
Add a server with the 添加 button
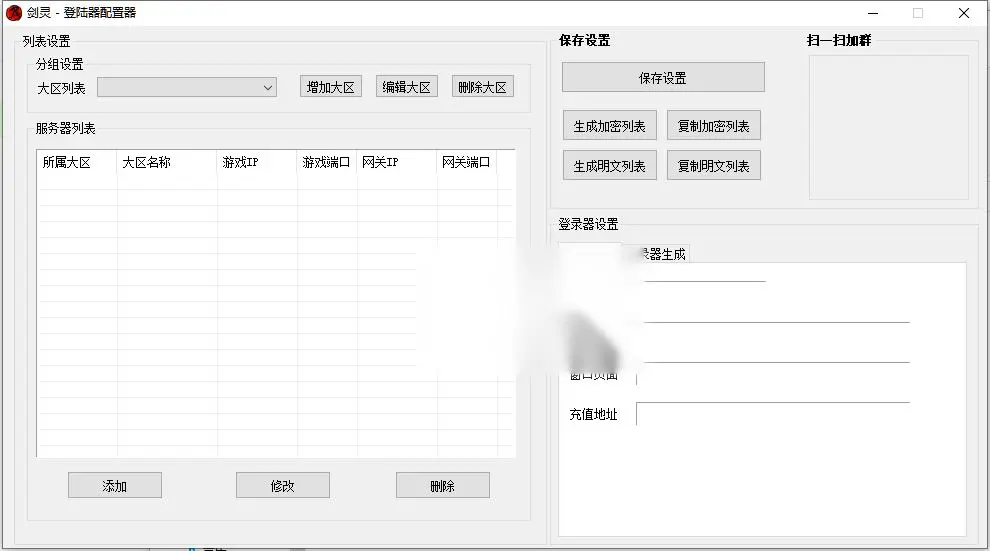coord(114,485)
